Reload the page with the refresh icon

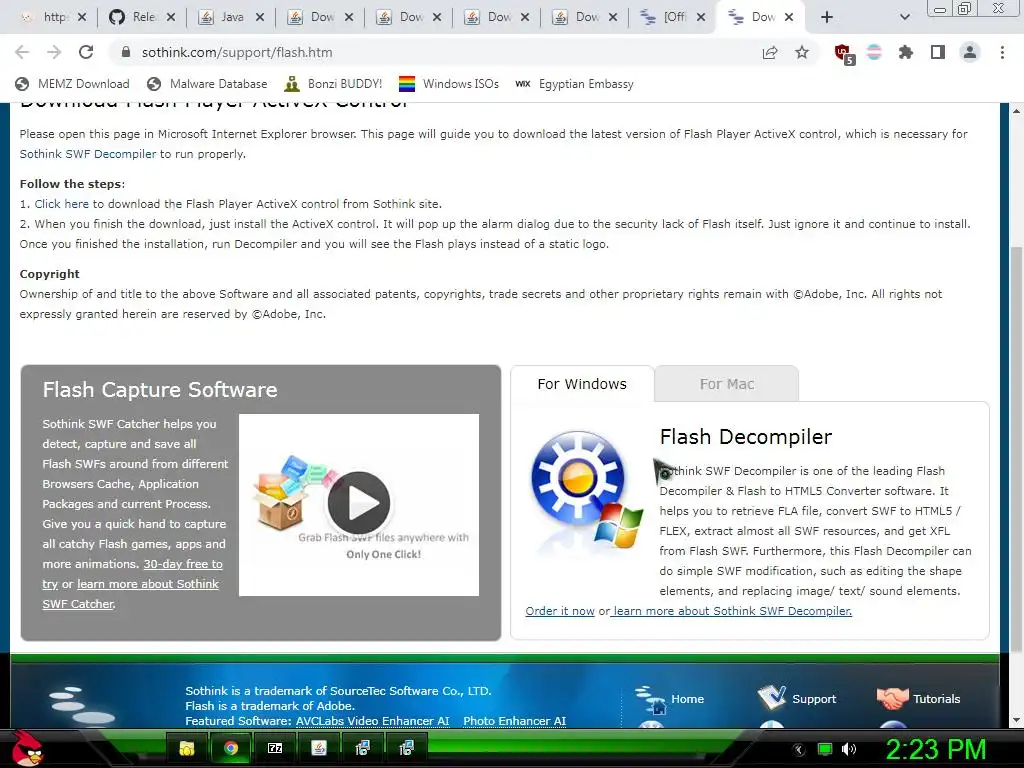[x=86, y=52]
